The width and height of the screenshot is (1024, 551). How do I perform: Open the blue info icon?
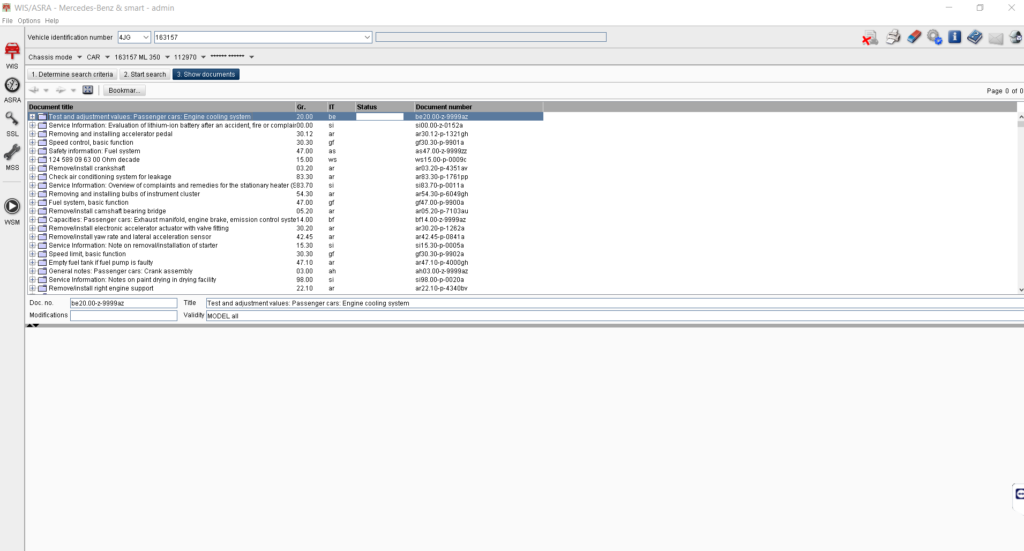point(954,37)
